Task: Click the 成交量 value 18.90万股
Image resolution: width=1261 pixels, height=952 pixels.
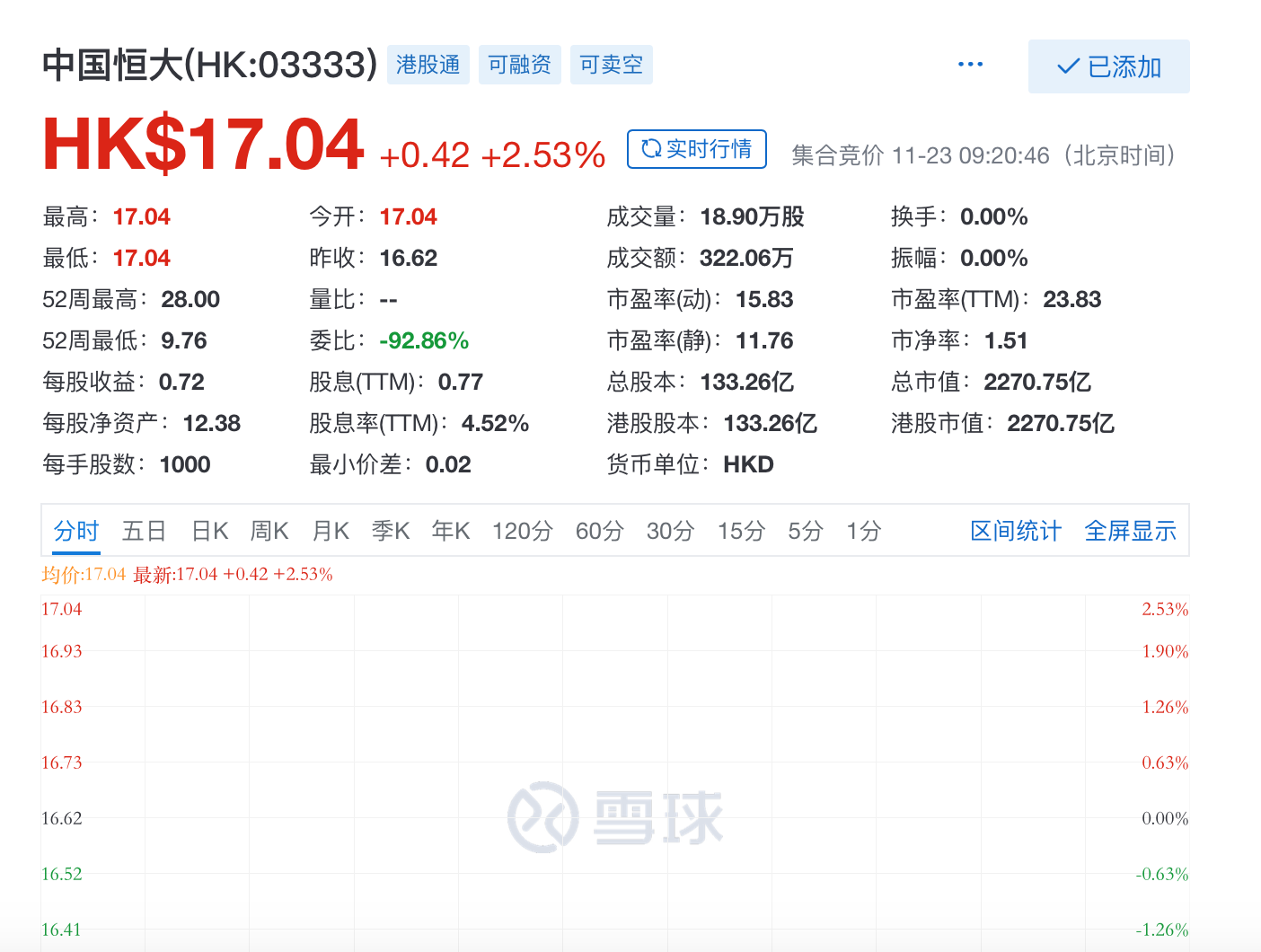Action: [753, 216]
